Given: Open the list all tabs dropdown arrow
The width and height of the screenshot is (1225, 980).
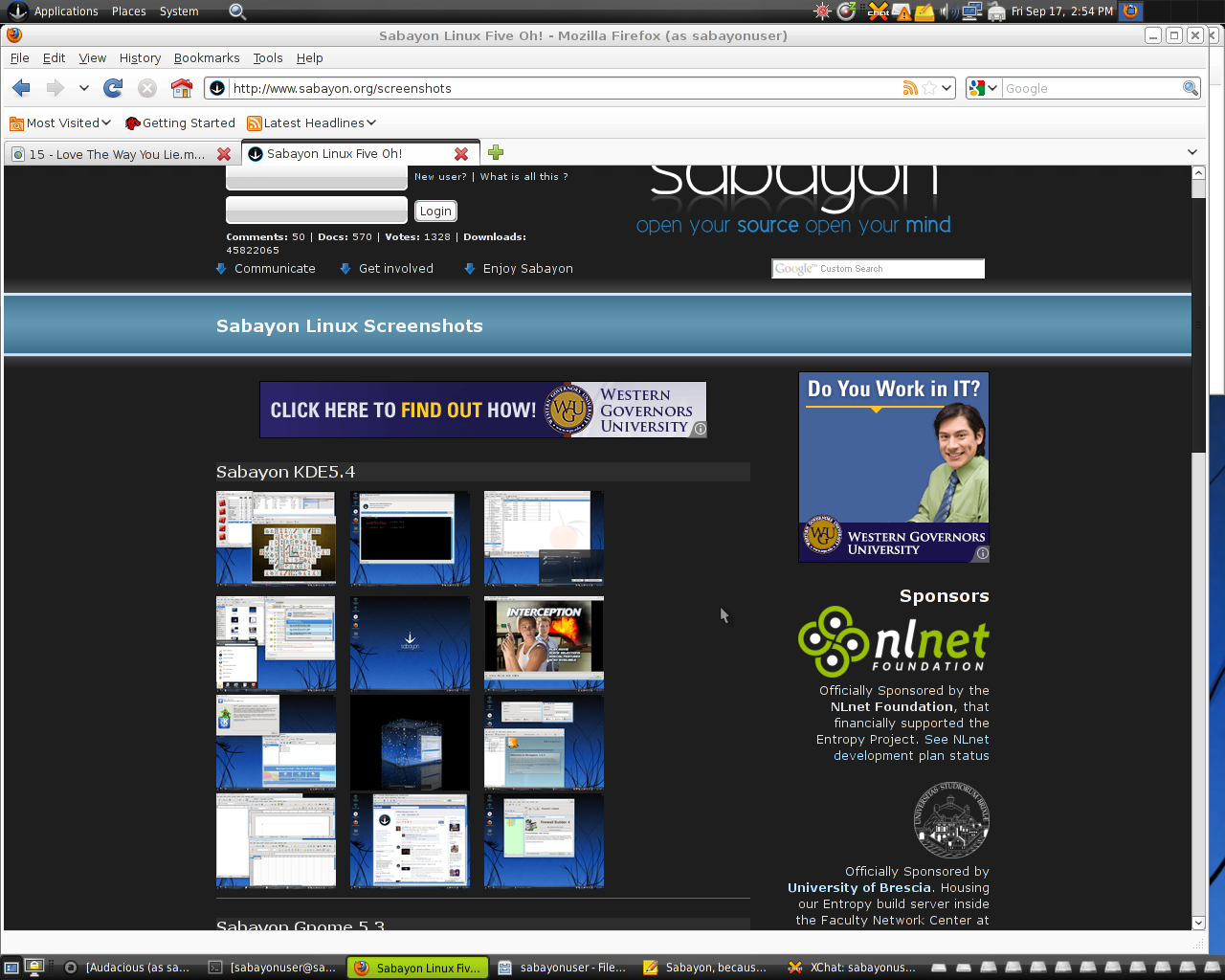Looking at the screenshot, I should pyautogui.click(x=1192, y=152).
